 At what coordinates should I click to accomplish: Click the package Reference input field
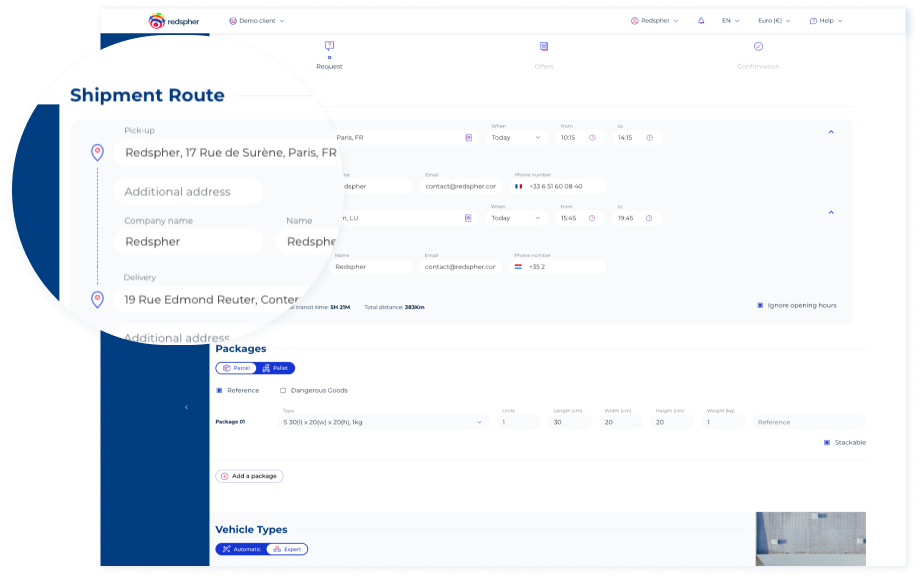pyautogui.click(x=809, y=422)
